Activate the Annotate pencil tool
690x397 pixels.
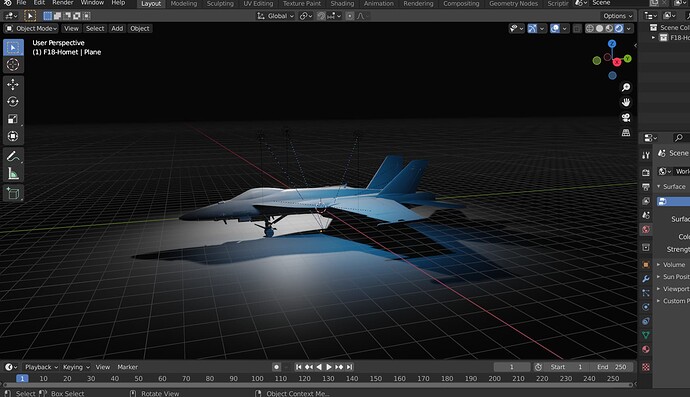[13, 156]
